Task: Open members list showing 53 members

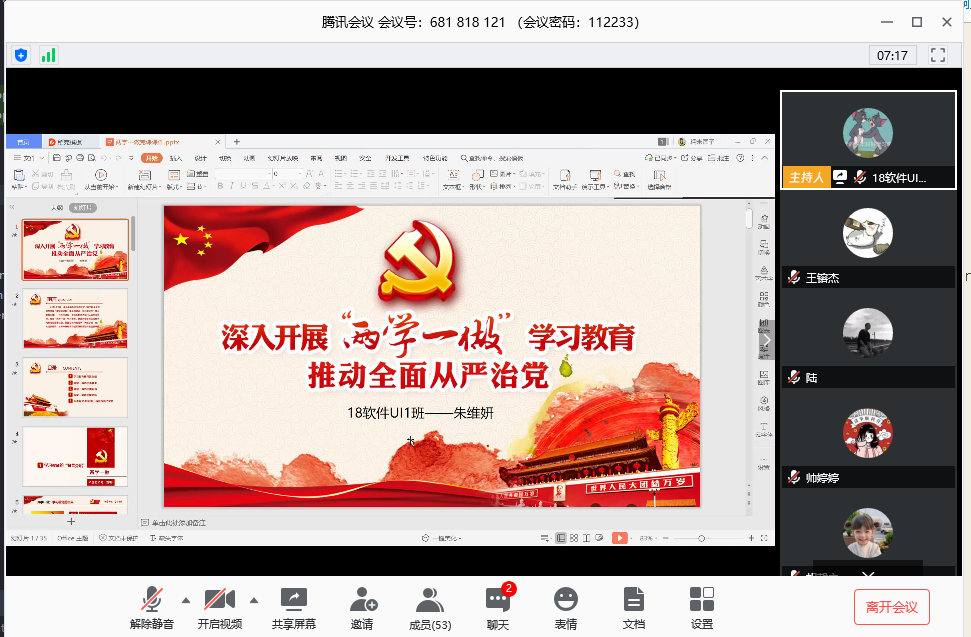Action: 430,607
